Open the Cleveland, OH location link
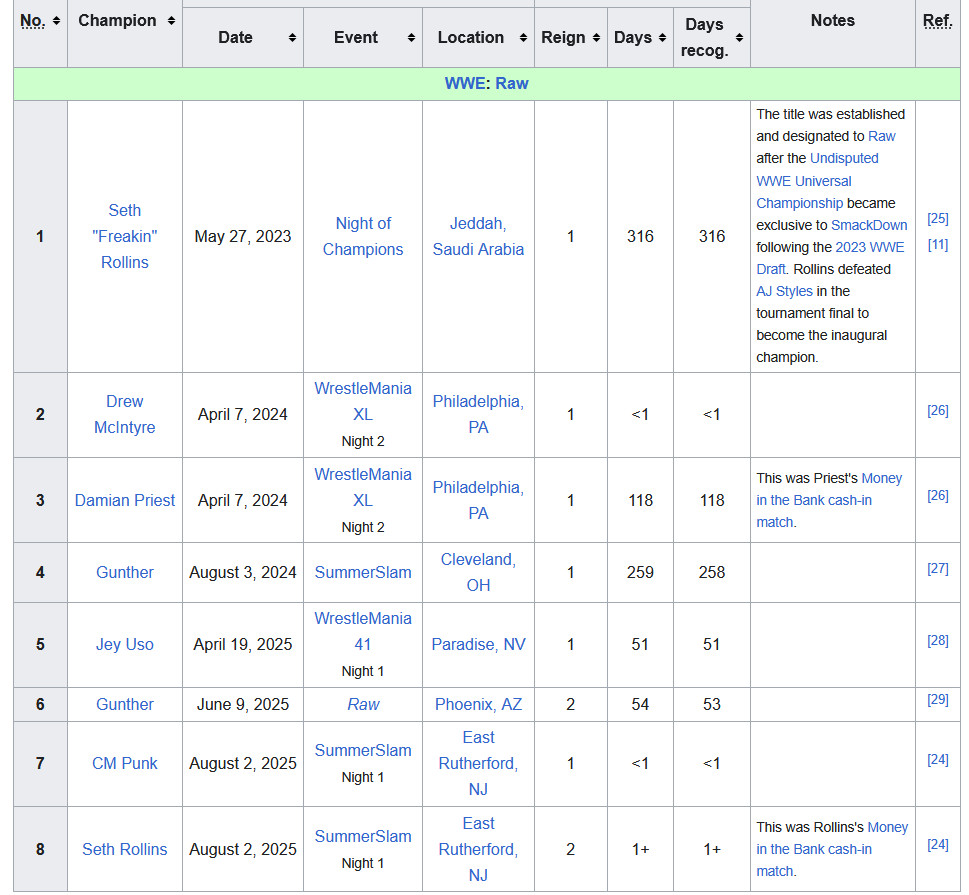The width and height of the screenshot is (969, 895). point(478,572)
